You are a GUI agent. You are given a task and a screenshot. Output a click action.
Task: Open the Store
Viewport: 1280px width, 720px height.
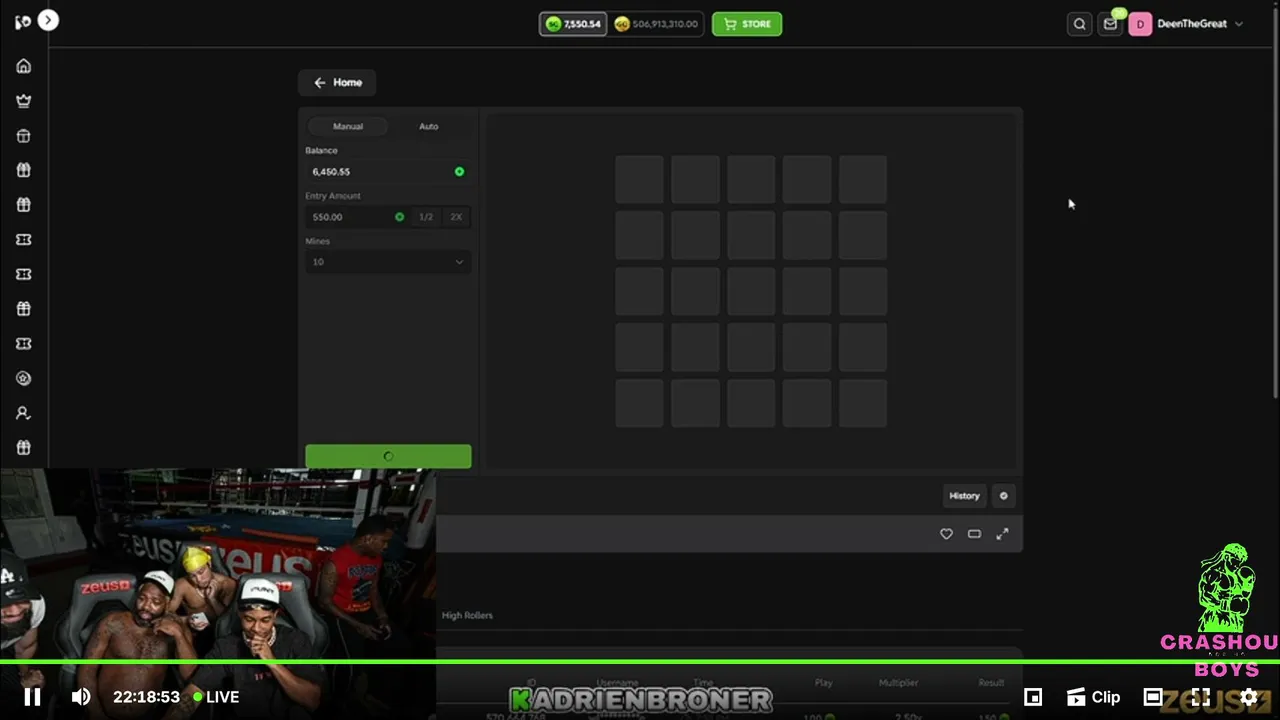tap(747, 24)
